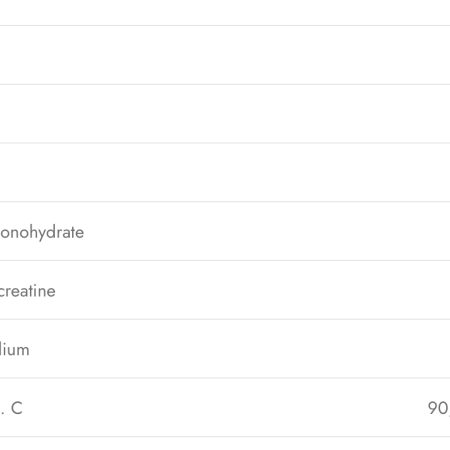Click the empty row directly above monohydrate row
This screenshot has height=450, width=450.
click(x=225, y=172)
